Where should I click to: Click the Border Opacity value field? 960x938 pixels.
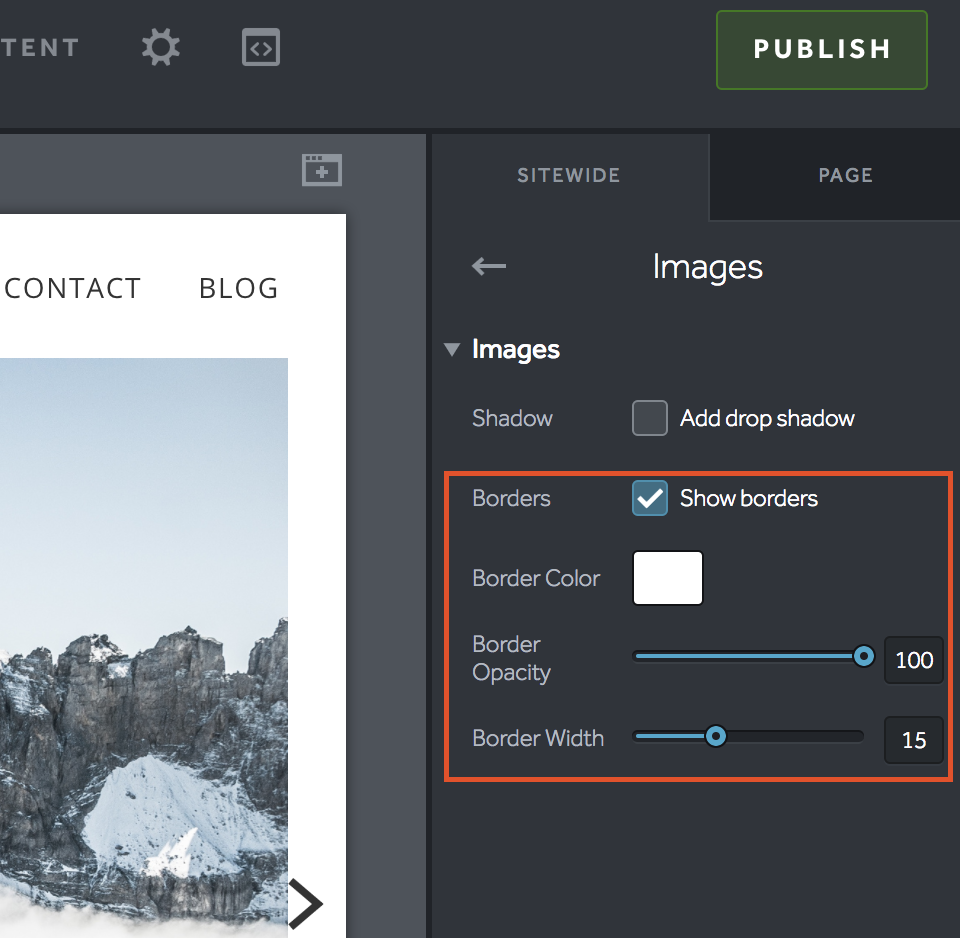[x=914, y=660]
